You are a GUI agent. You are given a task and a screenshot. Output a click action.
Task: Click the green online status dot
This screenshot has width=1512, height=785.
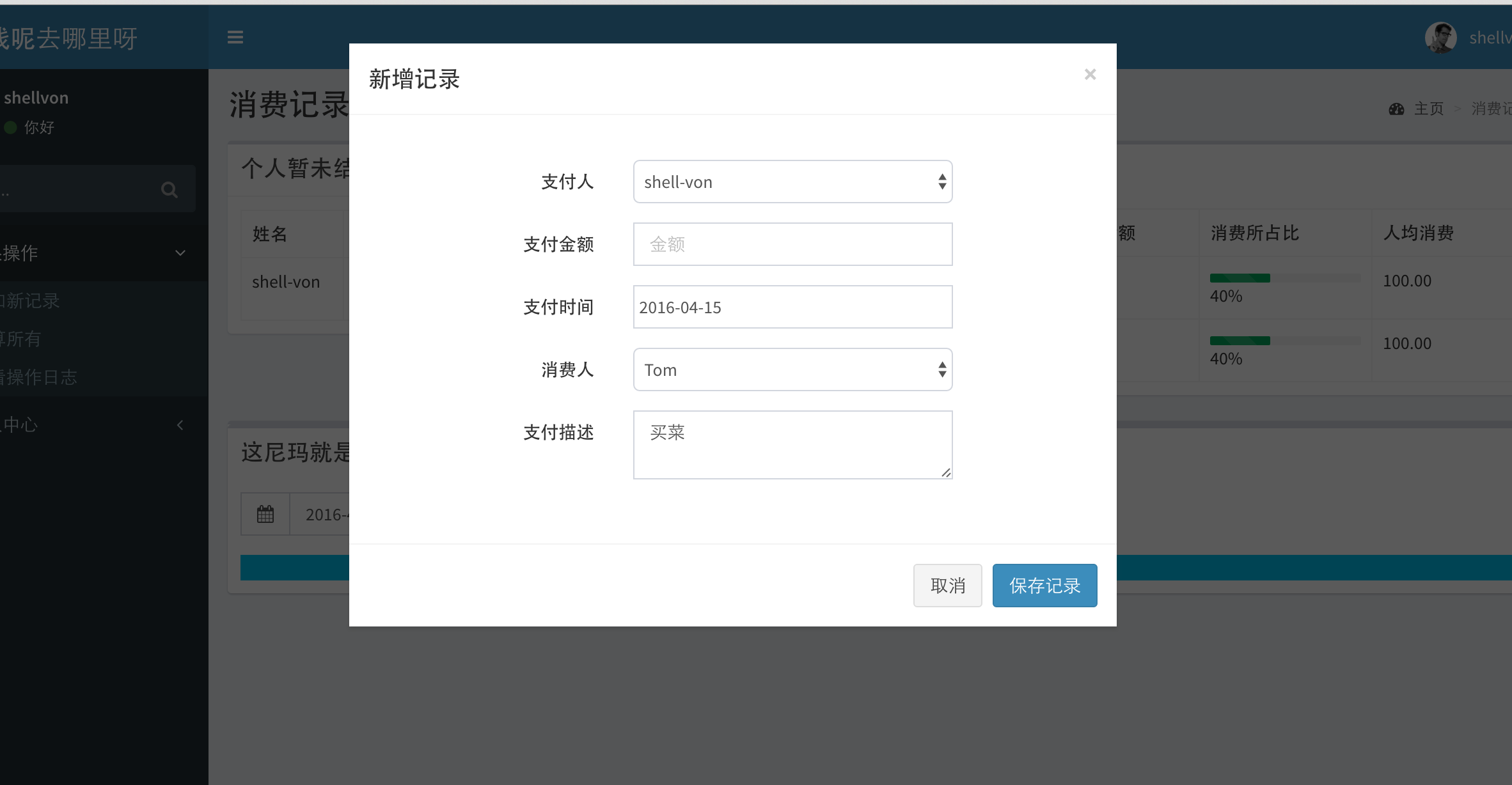(10, 127)
